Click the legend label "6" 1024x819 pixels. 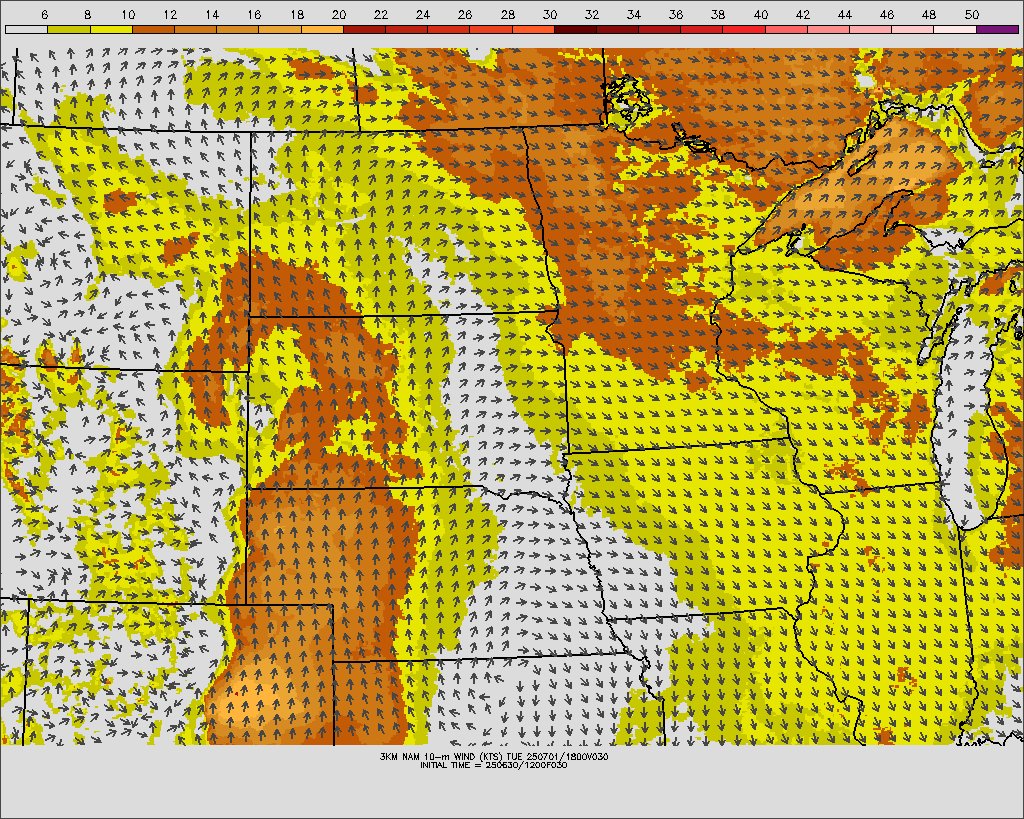(x=44, y=14)
